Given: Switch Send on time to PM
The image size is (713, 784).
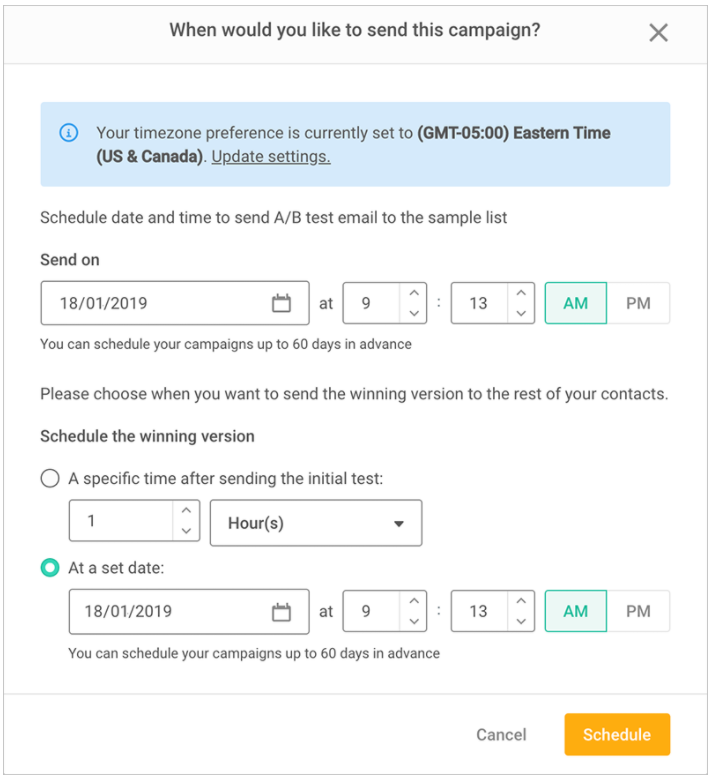Looking at the screenshot, I should [638, 303].
